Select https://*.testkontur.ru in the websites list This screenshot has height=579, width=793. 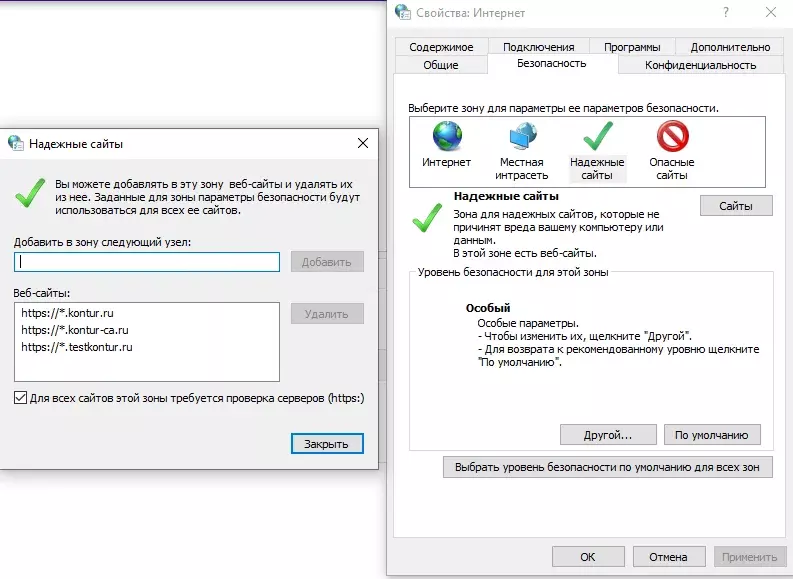[77, 347]
